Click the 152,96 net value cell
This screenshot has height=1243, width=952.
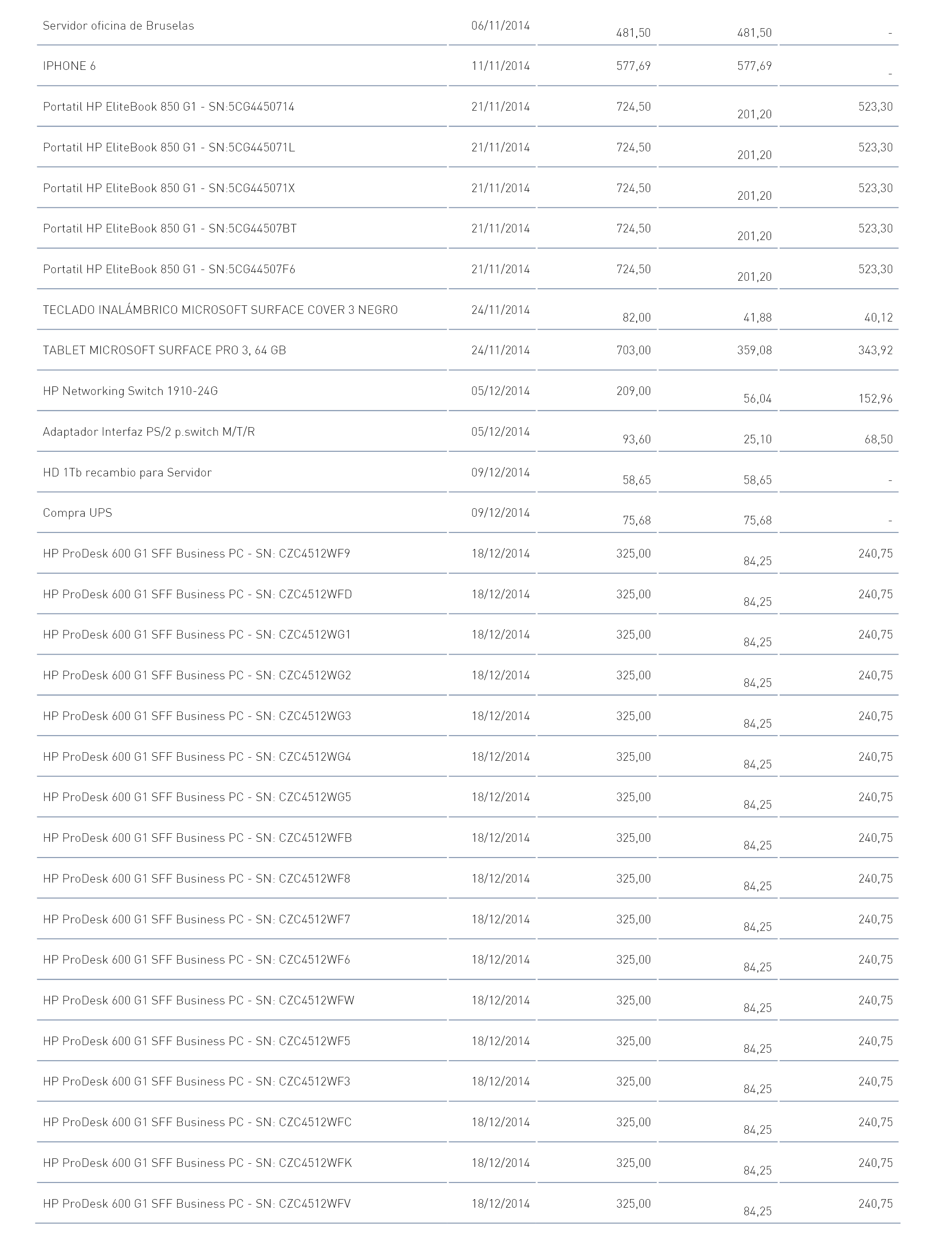(x=875, y=399)
